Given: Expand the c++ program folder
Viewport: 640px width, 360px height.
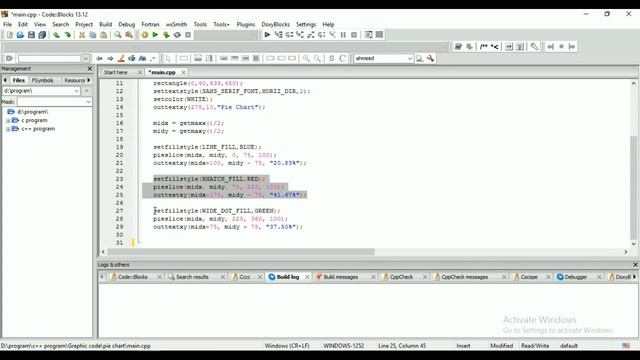Looking at the screenshot, I should [8, 129].
